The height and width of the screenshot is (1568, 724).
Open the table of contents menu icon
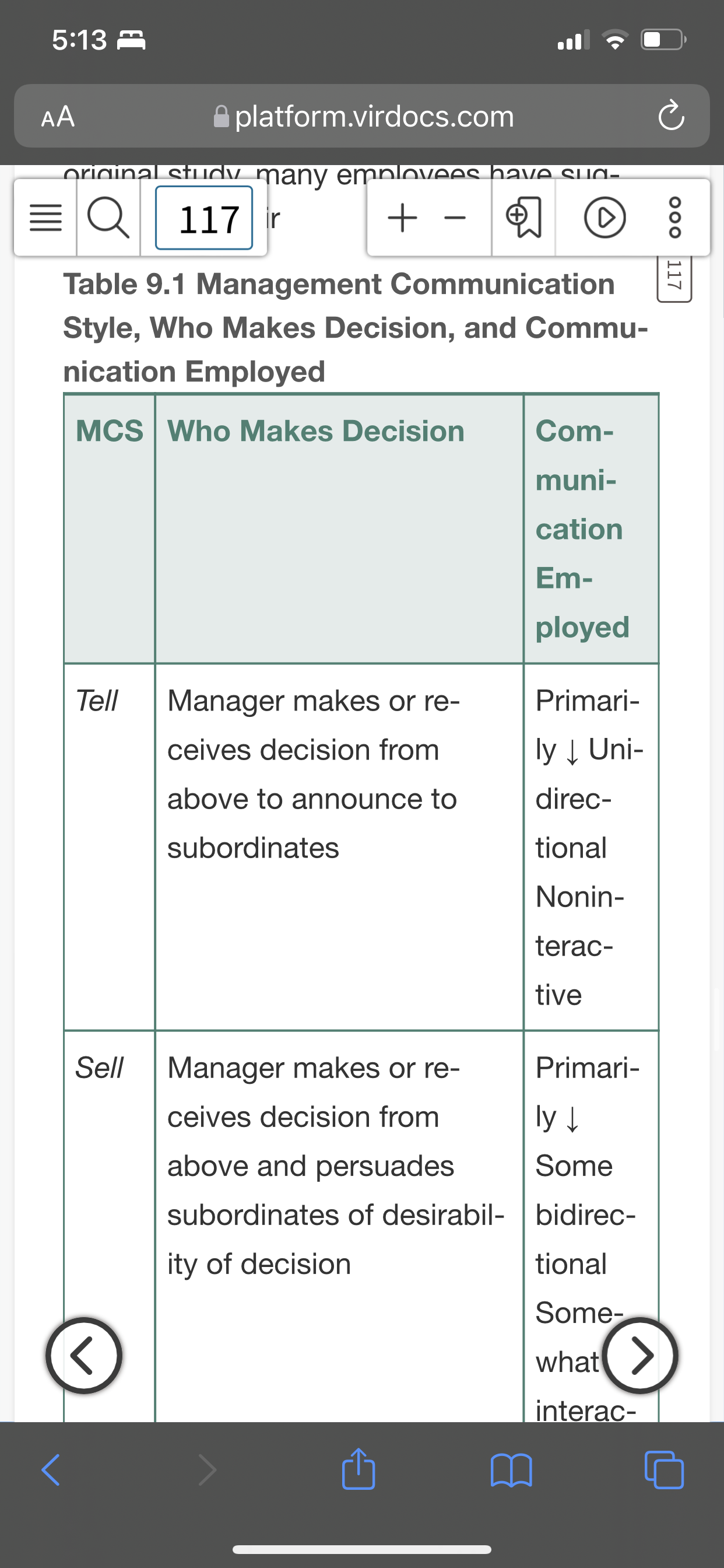(x=45, y=218)
